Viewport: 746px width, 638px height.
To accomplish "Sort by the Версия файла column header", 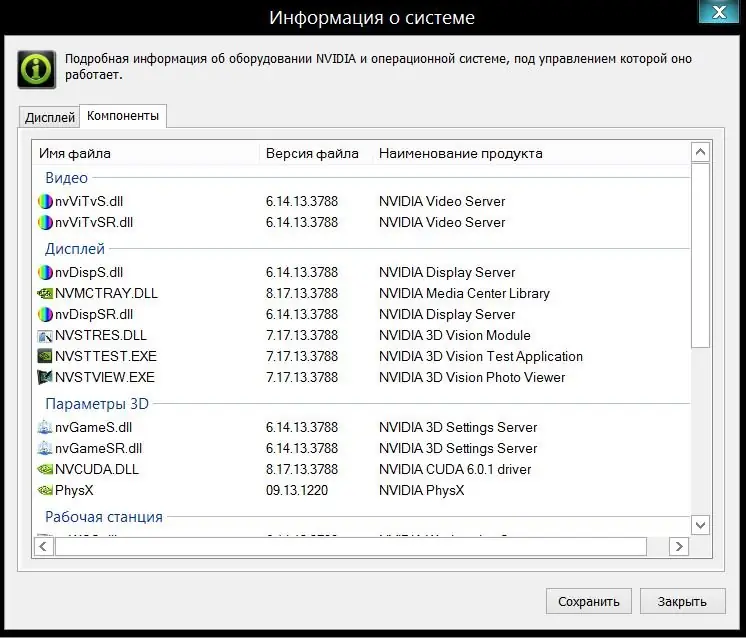I will click(312, 153).
